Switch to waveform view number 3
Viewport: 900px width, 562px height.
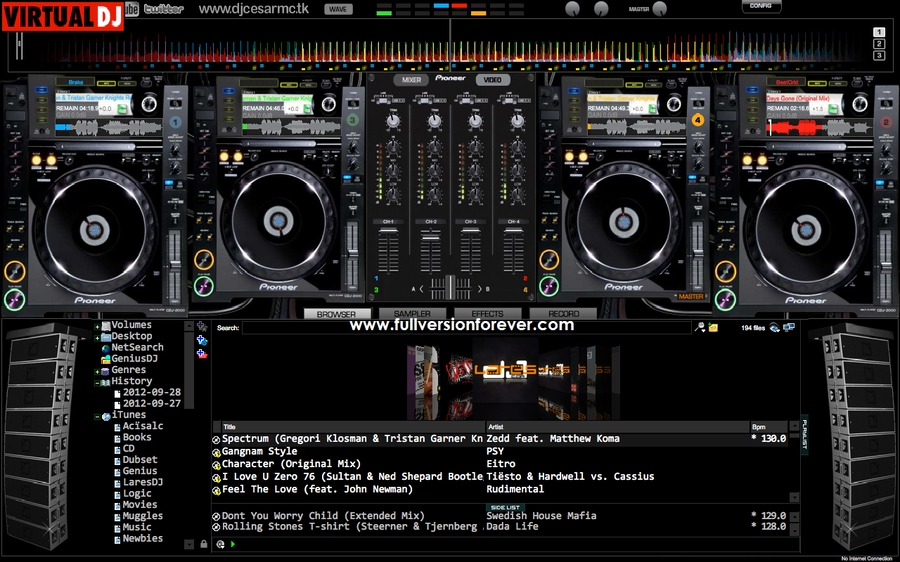click(x=879, y=55)
